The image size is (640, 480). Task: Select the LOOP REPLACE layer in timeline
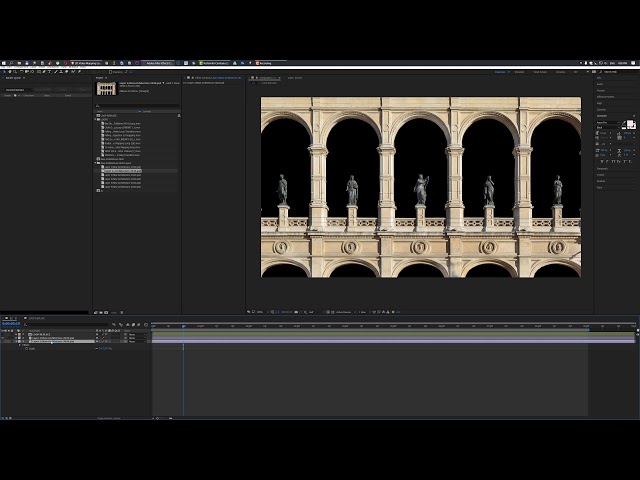tap(41, 334)
